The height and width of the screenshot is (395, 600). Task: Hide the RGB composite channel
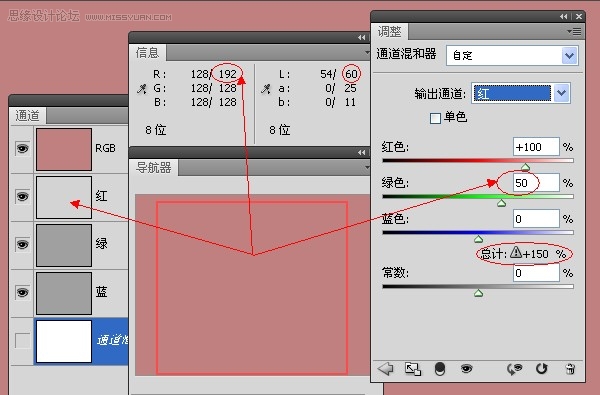[x=22, y=148]
